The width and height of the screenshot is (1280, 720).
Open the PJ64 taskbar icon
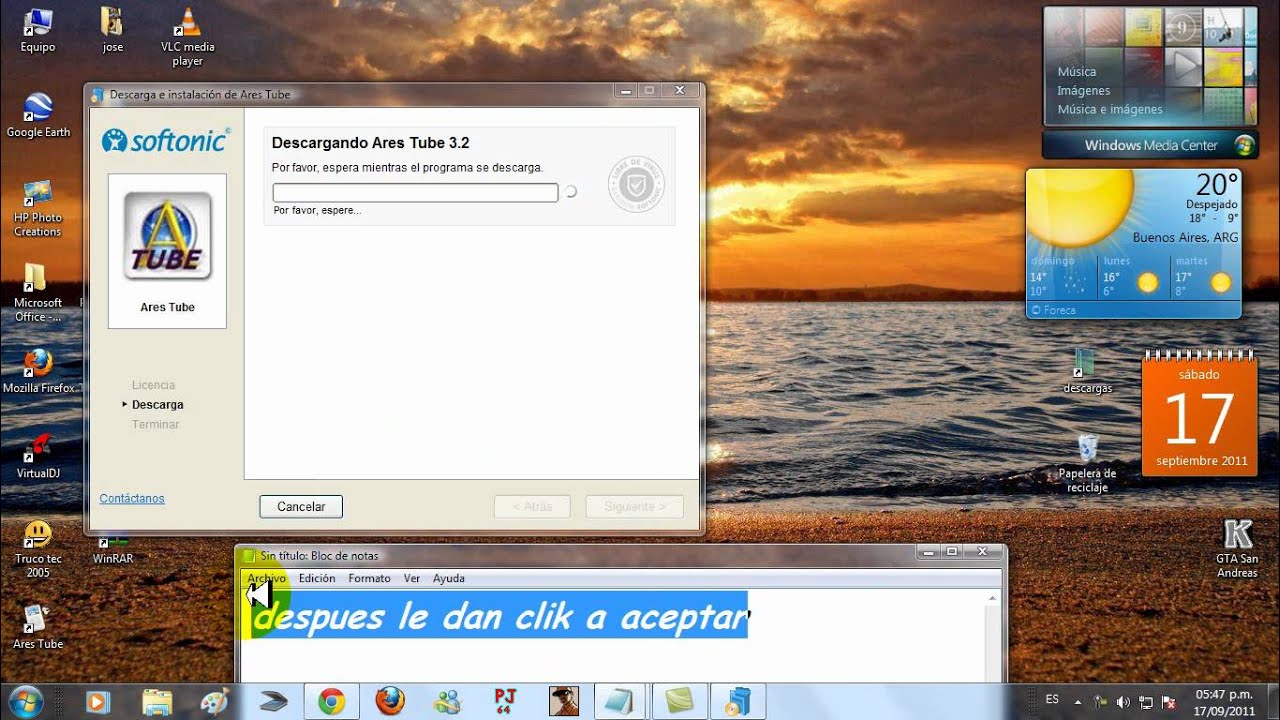click(505, 701)
